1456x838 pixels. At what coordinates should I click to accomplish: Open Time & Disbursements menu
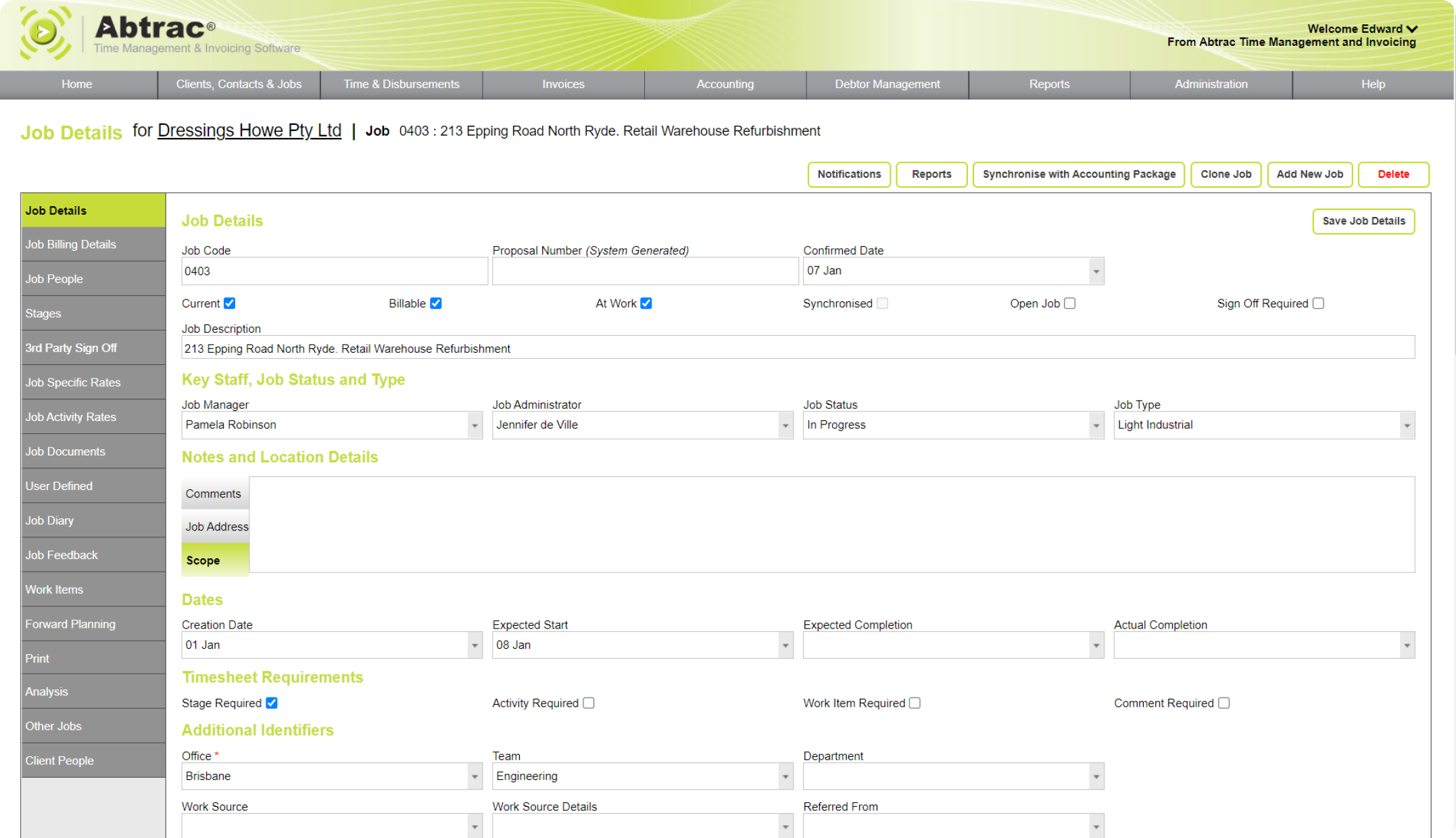(402, 84)
